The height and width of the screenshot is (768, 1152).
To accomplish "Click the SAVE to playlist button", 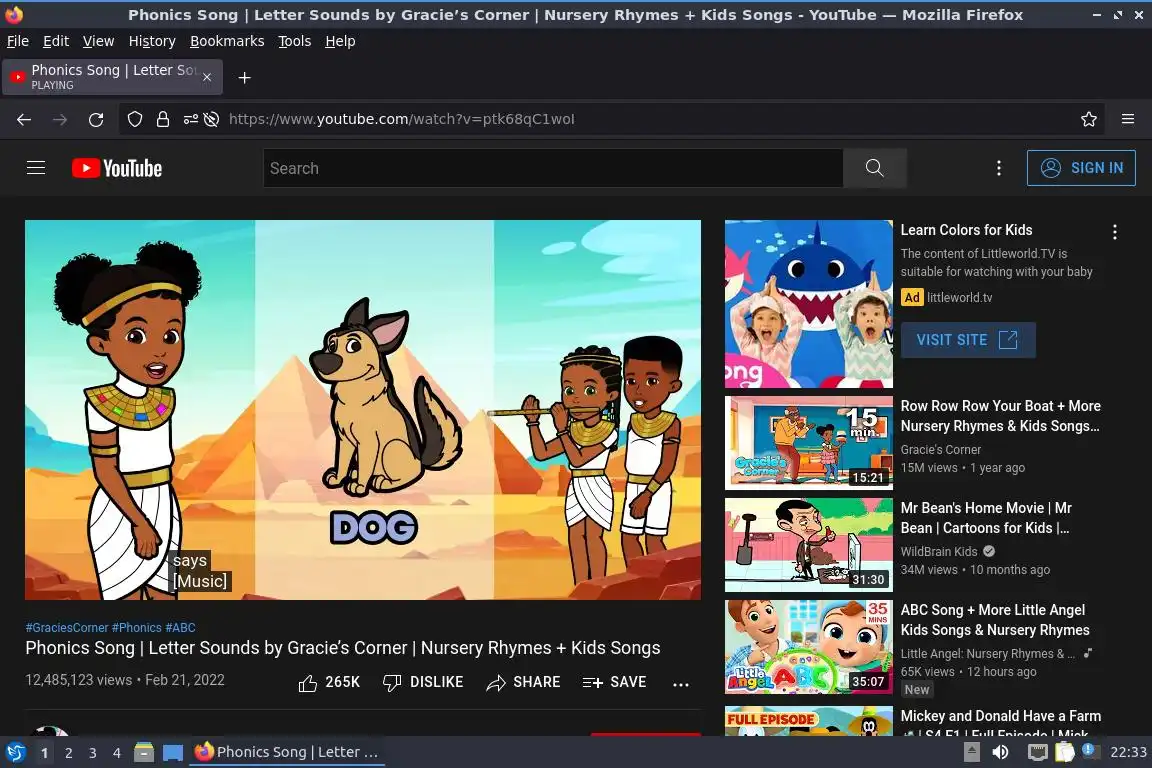I will click(614, 683).
